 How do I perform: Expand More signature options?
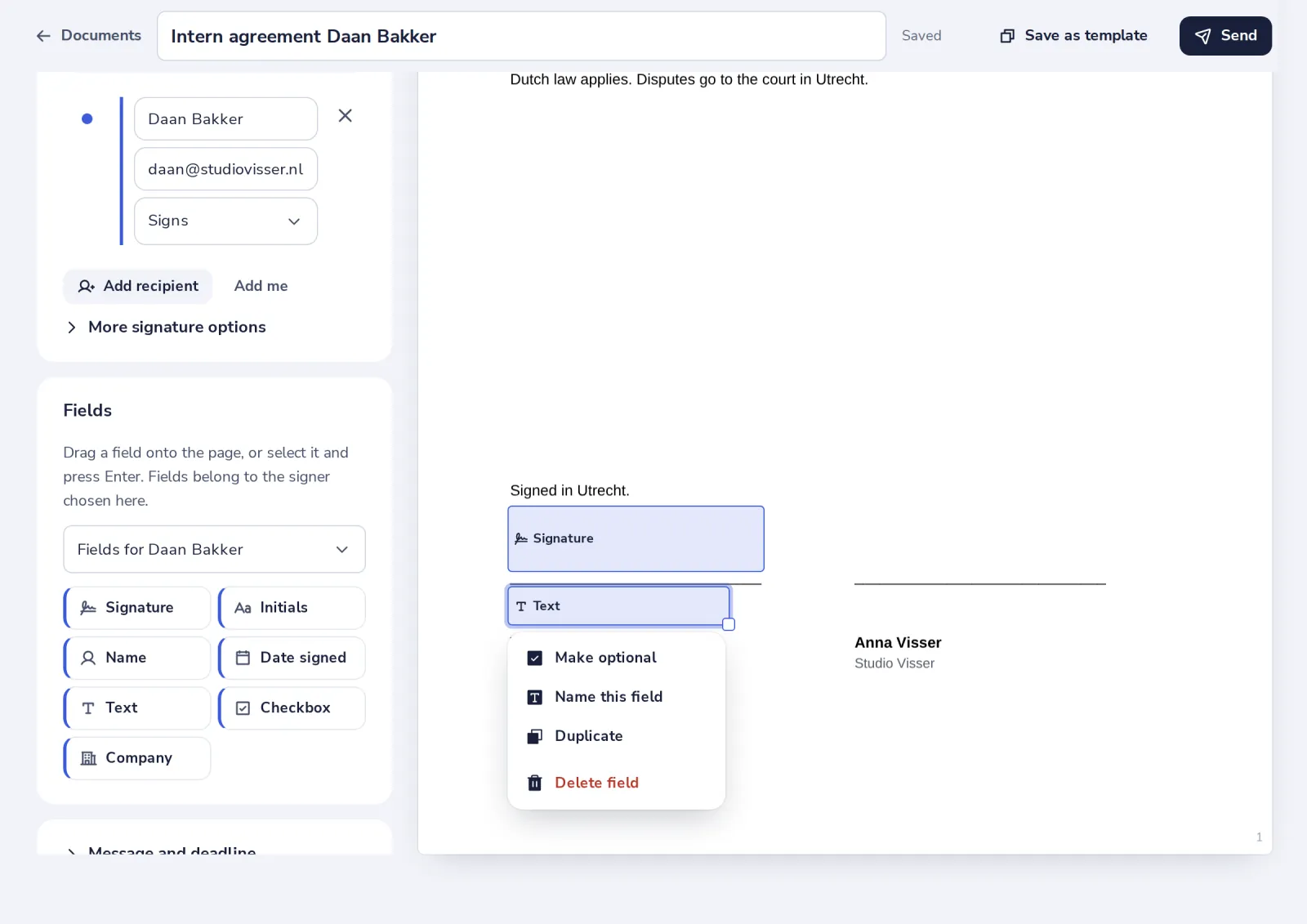click(x=166, y=327)
